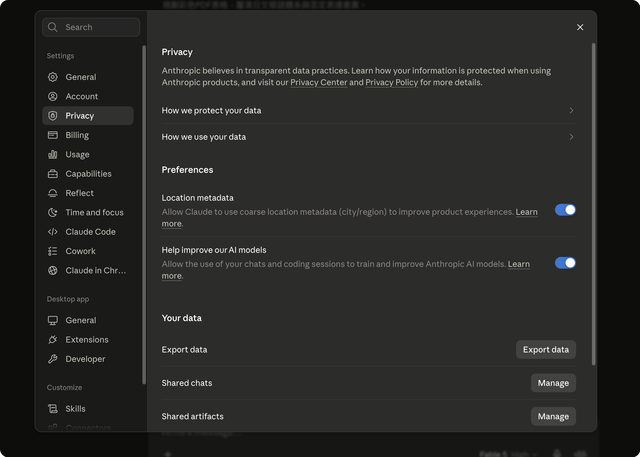Click the Cowork checklist icon
Screen dimensions: 640x457
pos(53,251)
